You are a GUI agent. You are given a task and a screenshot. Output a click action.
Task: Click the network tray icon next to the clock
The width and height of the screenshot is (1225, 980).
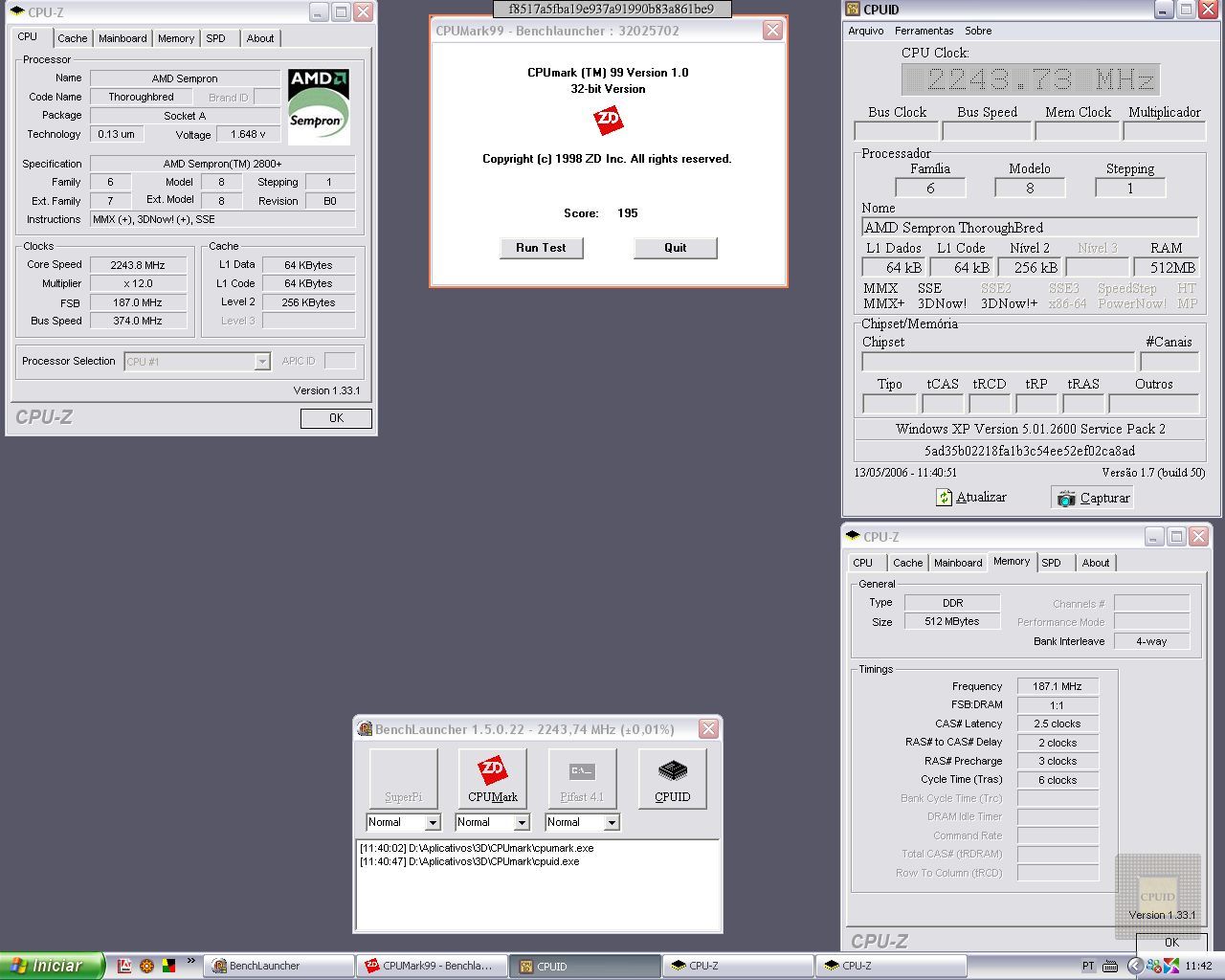1154,966
